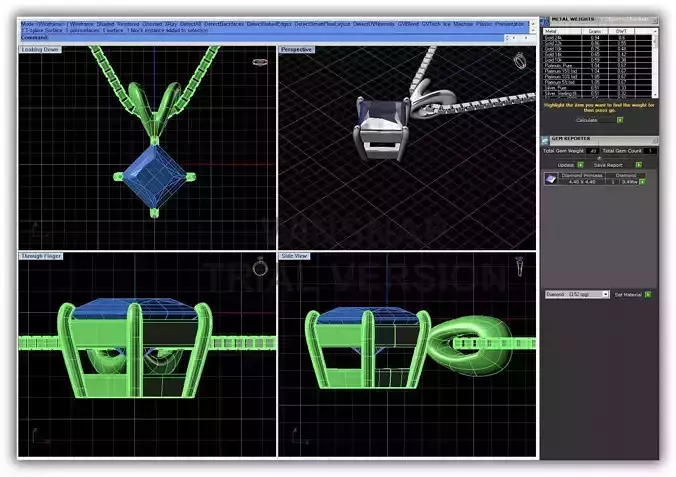The width and height of the screenshot is (676, 477).
Task: Click the bail loop in the Side View viewport
Action: [x=470, y=345]
